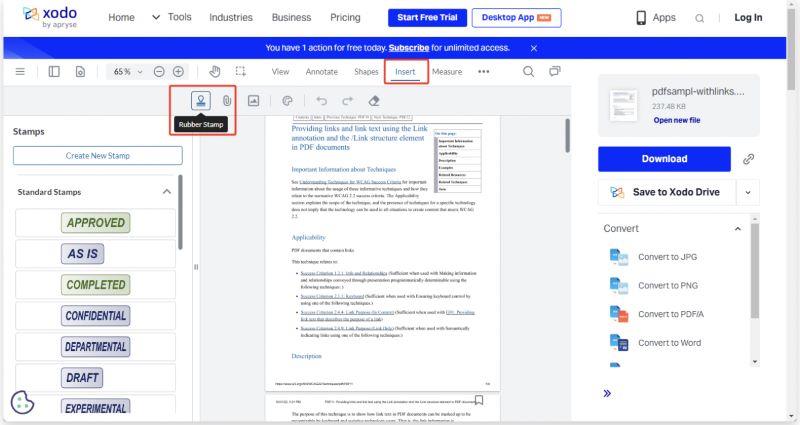Open the comments panel icon

pos(555,72)
